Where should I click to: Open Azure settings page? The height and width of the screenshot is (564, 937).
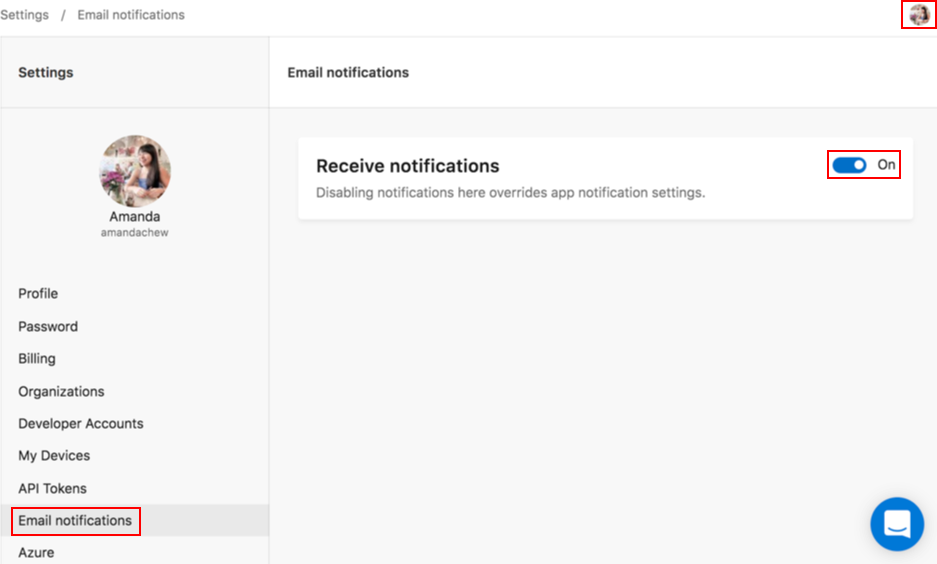(36, 553)
